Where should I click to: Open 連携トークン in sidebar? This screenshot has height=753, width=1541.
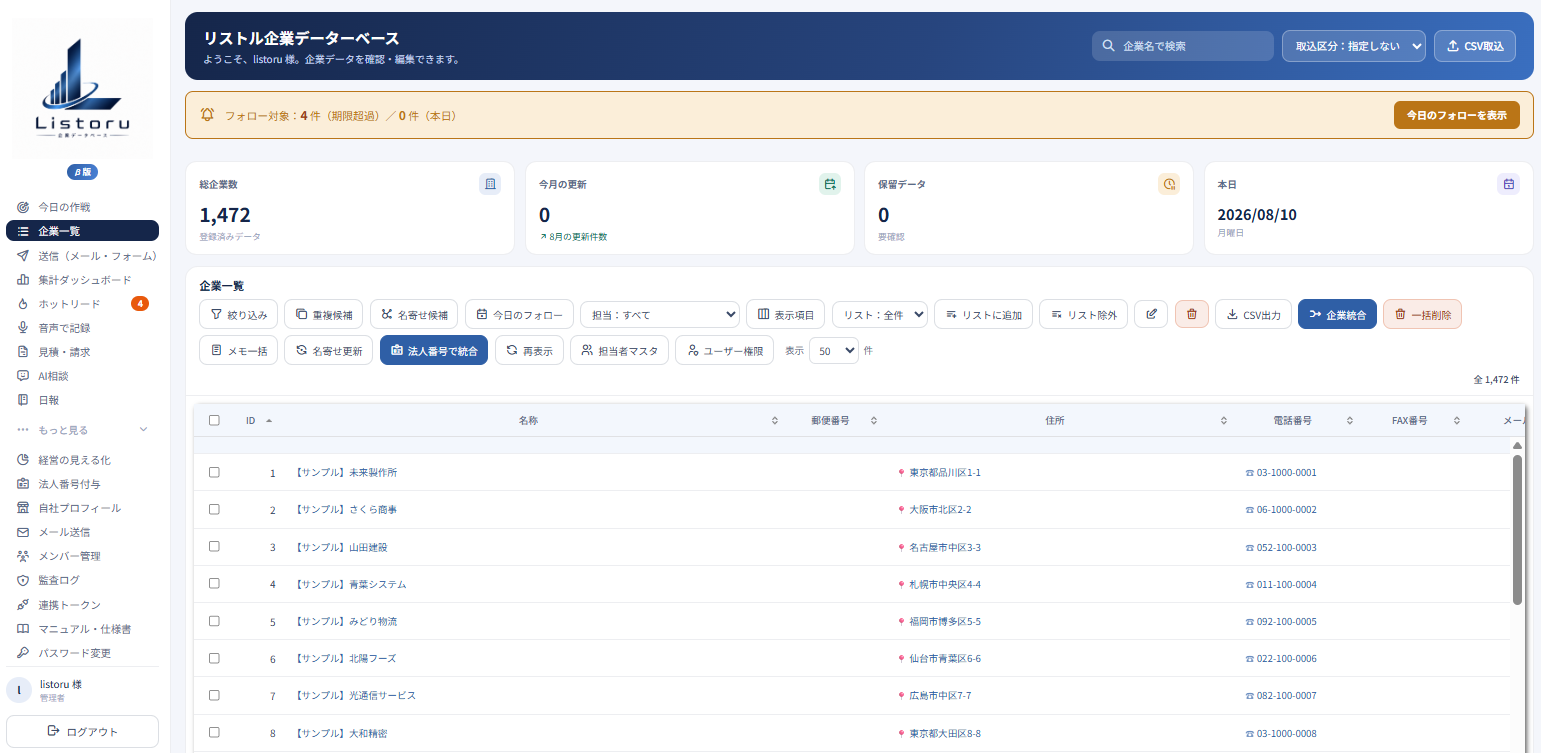click(82, 605)
